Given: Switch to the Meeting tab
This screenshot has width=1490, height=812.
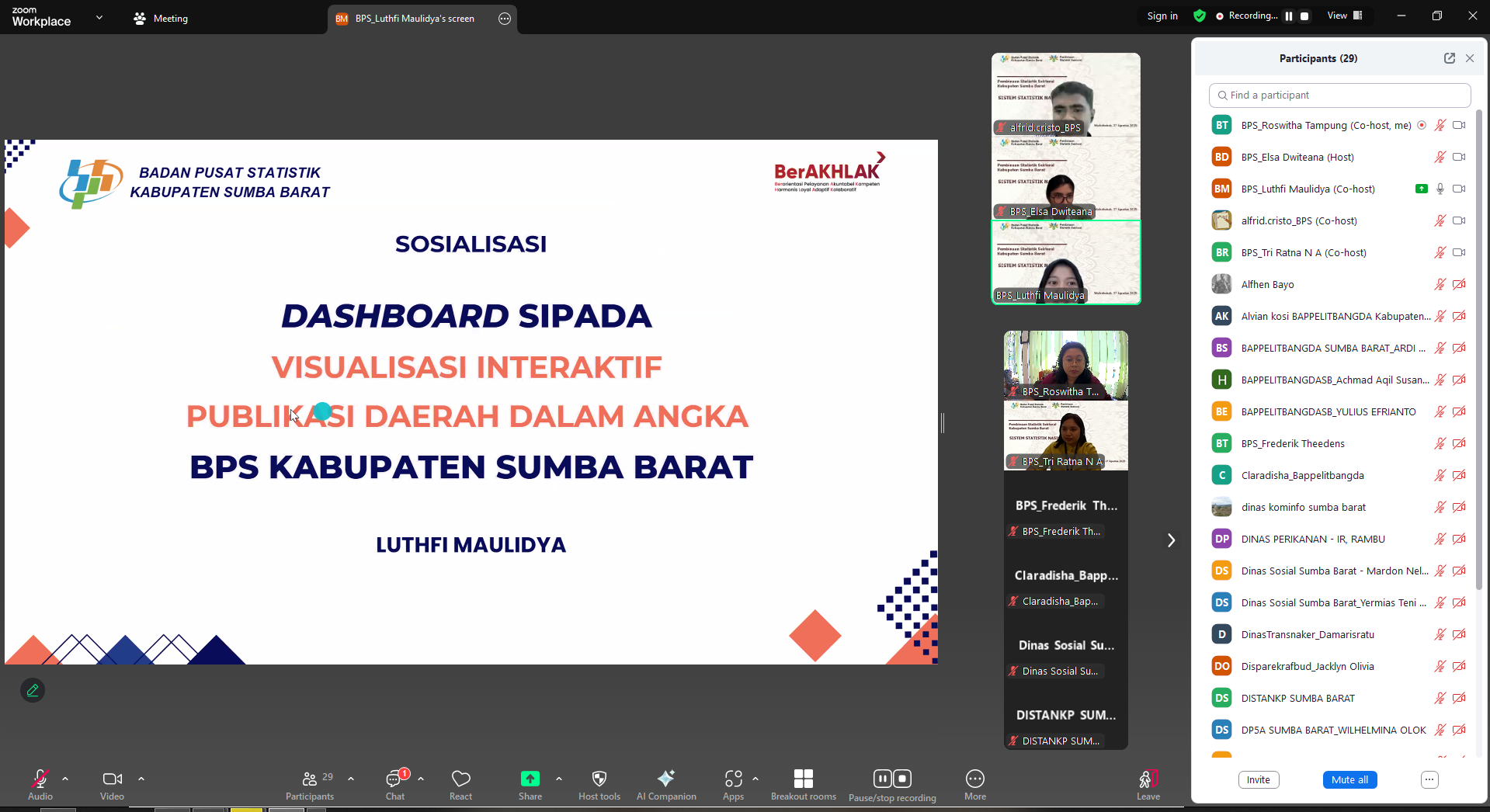Looking at the screenshot, I should pos(162,19).
